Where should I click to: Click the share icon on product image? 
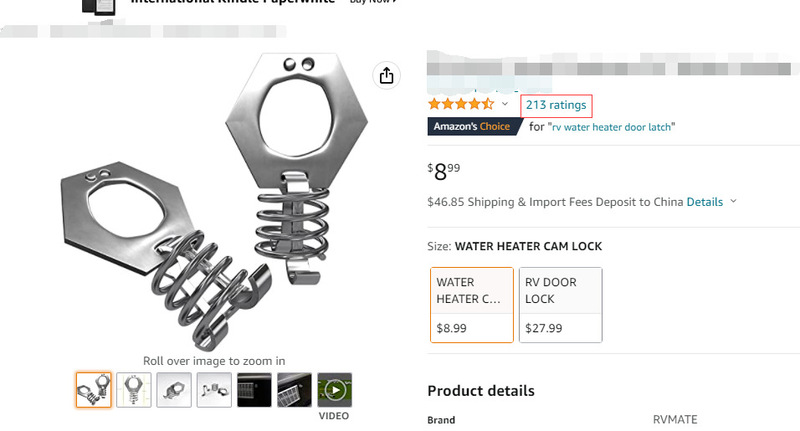[x=387, y=76]
